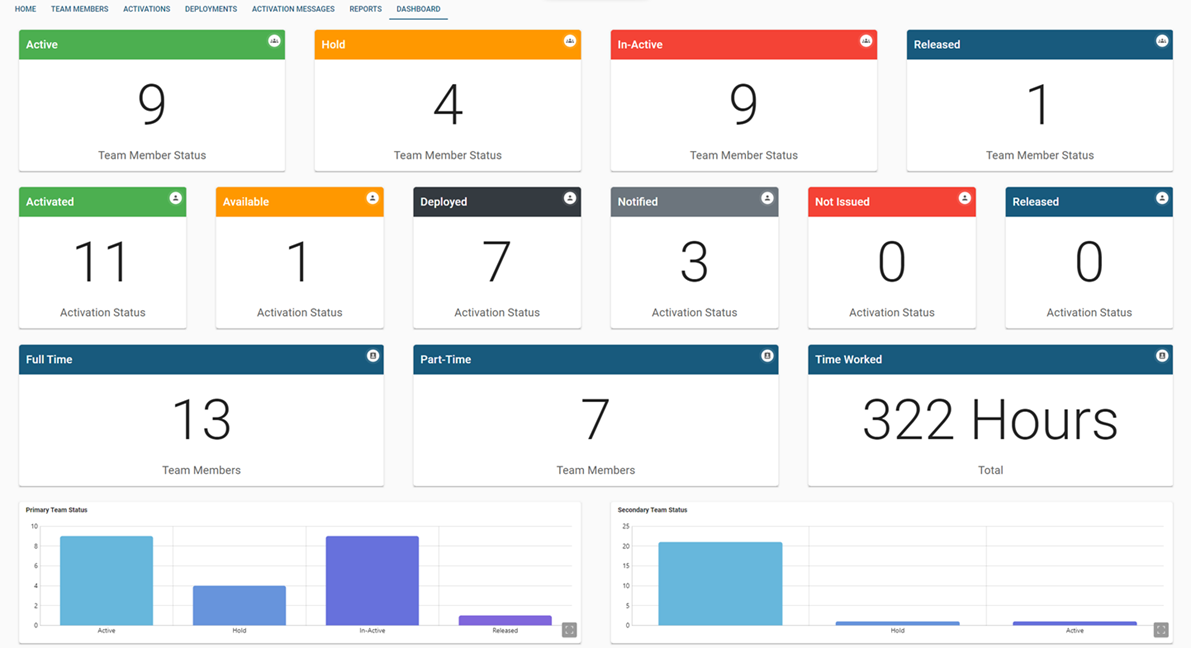Go to the Deployments tab

[x=211, y=9]
